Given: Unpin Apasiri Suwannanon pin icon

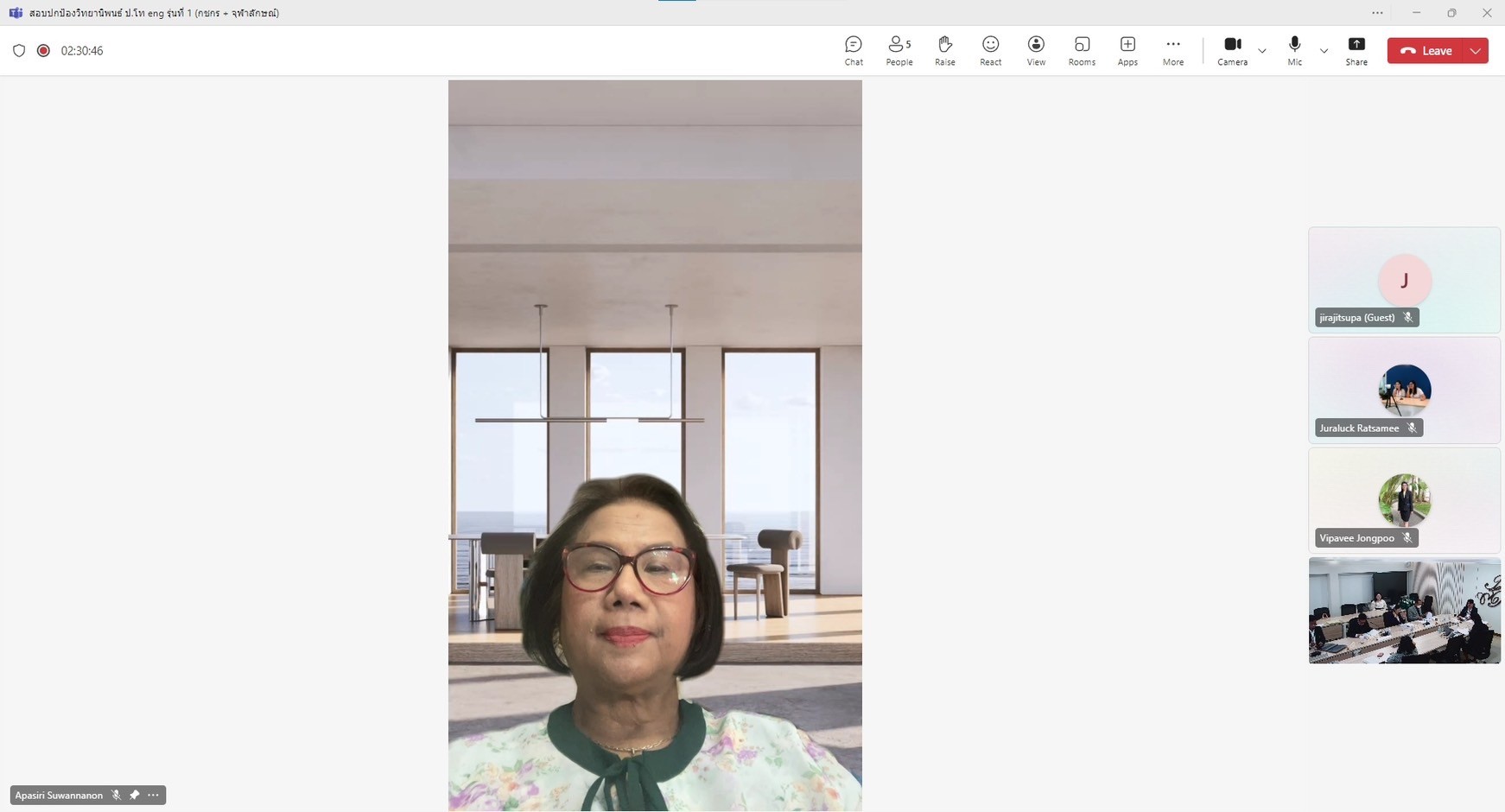Looking at the screenshot, I should click(x=134, y=795).
